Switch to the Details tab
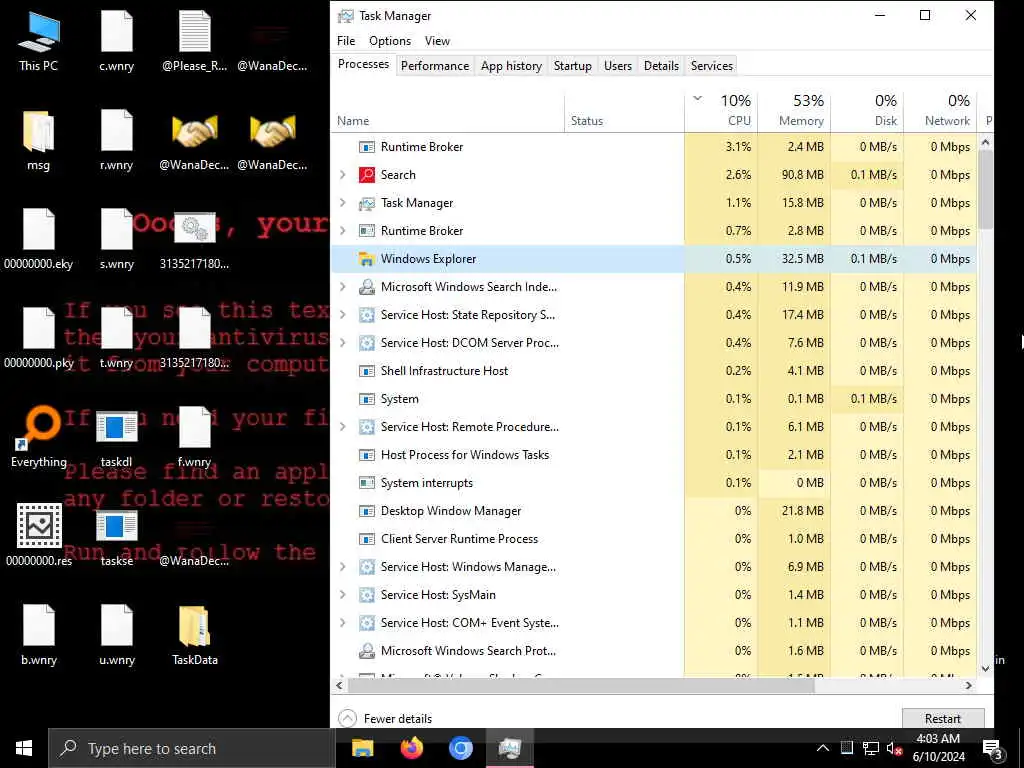The width and height of the screenshot is (1024, 768). pos(662,66)
